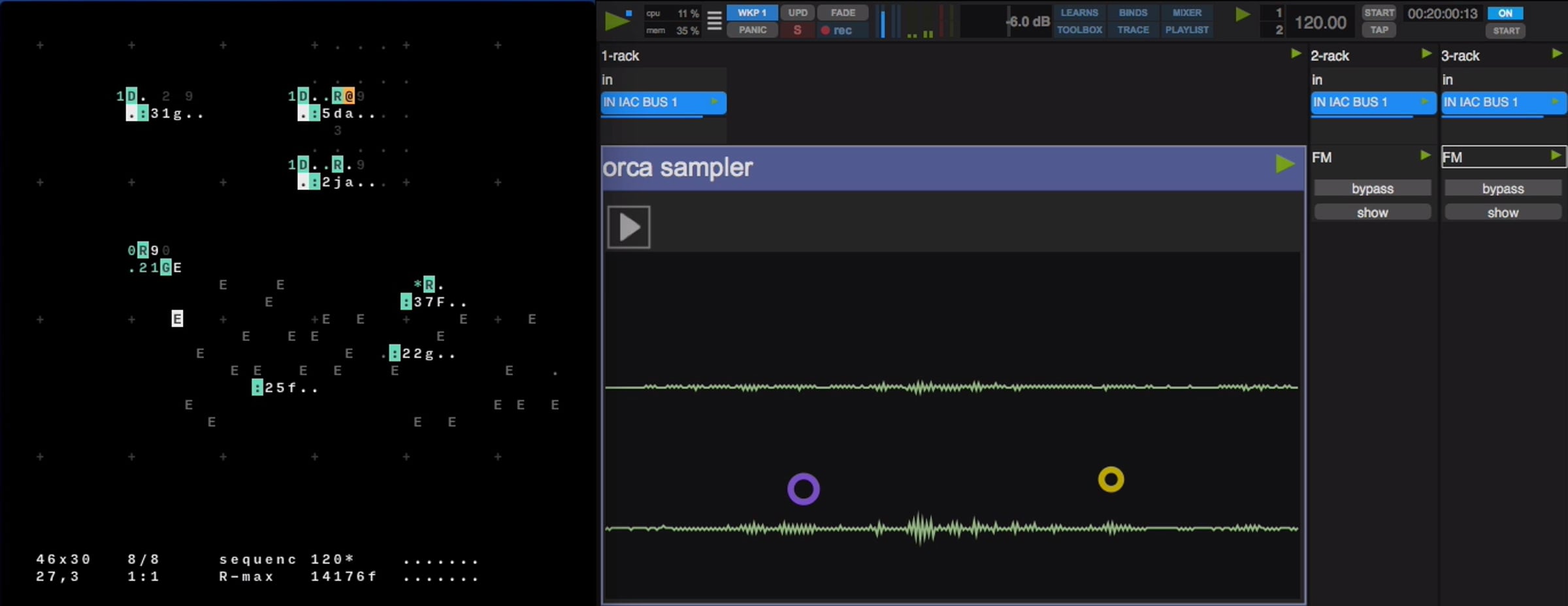Open IN IAC BUS 1 in 1-rack
This screenshot has height=606, width=1568.
coord(663,103)
